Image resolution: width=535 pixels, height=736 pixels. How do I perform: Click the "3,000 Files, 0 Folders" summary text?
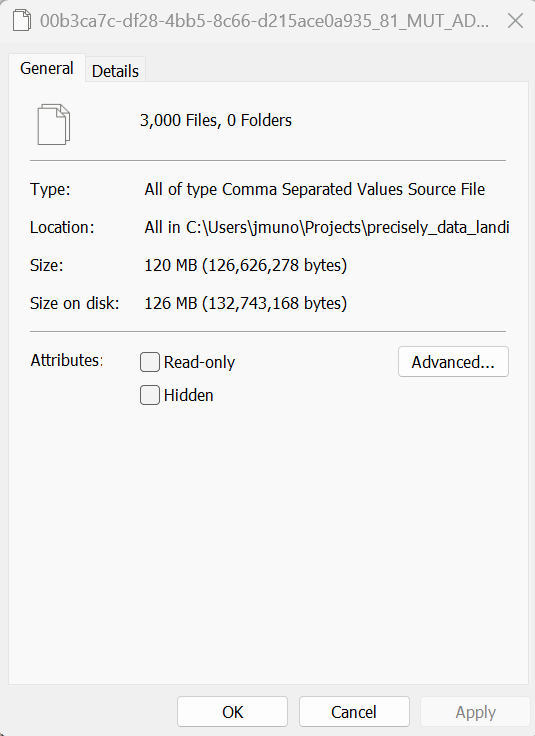tap(216, 121)
